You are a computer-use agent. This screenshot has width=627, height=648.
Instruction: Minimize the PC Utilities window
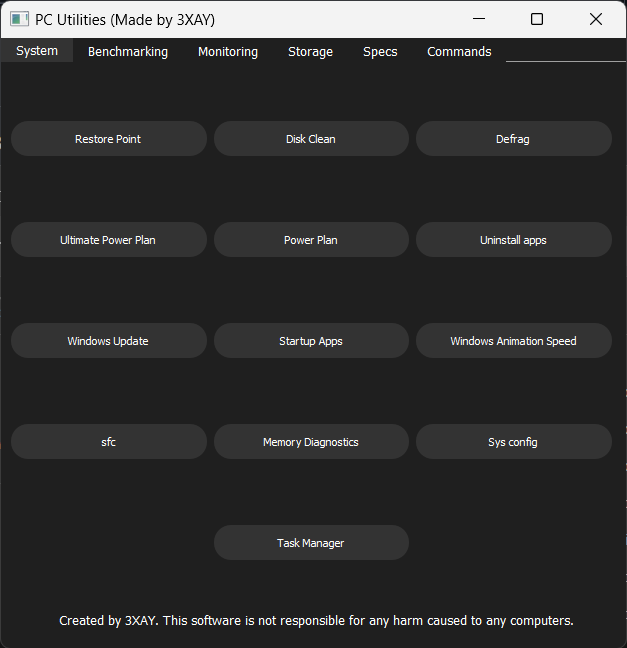point(479,19)
